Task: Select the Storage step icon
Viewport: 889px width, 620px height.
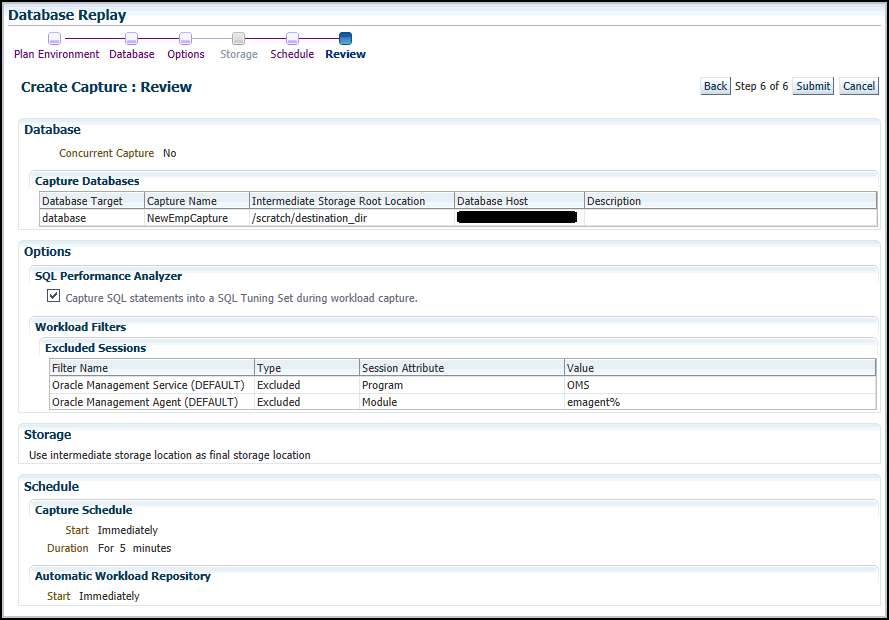Action: tap(238, 37)
